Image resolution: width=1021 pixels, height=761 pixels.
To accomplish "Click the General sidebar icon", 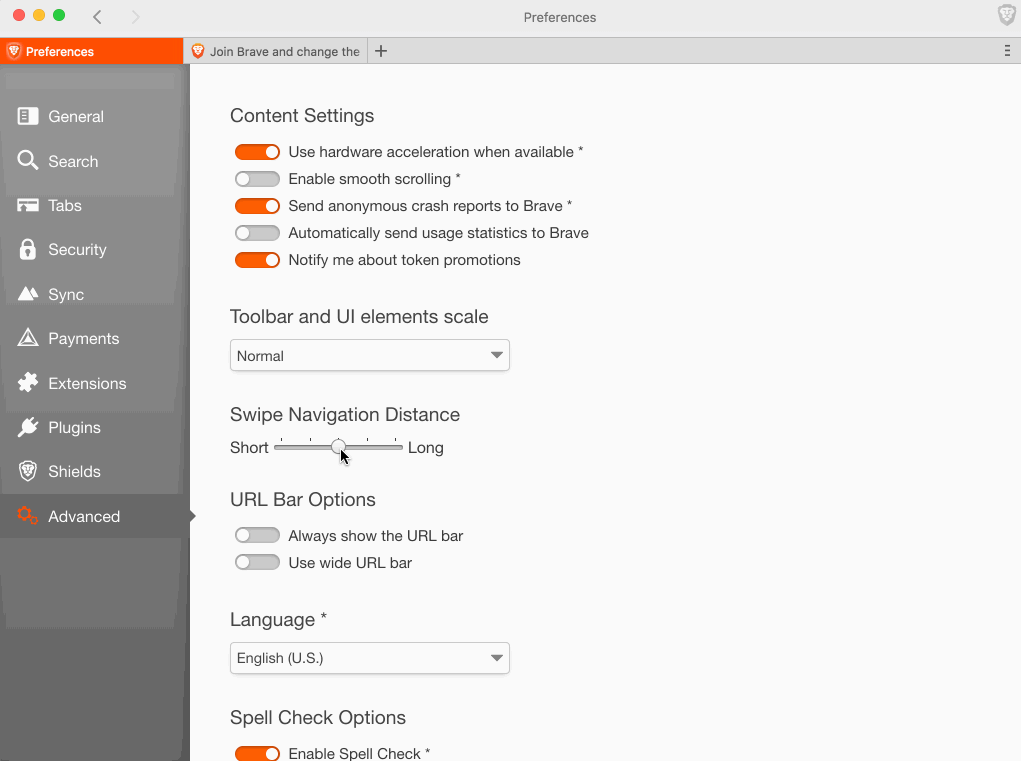I will [27, 116].
